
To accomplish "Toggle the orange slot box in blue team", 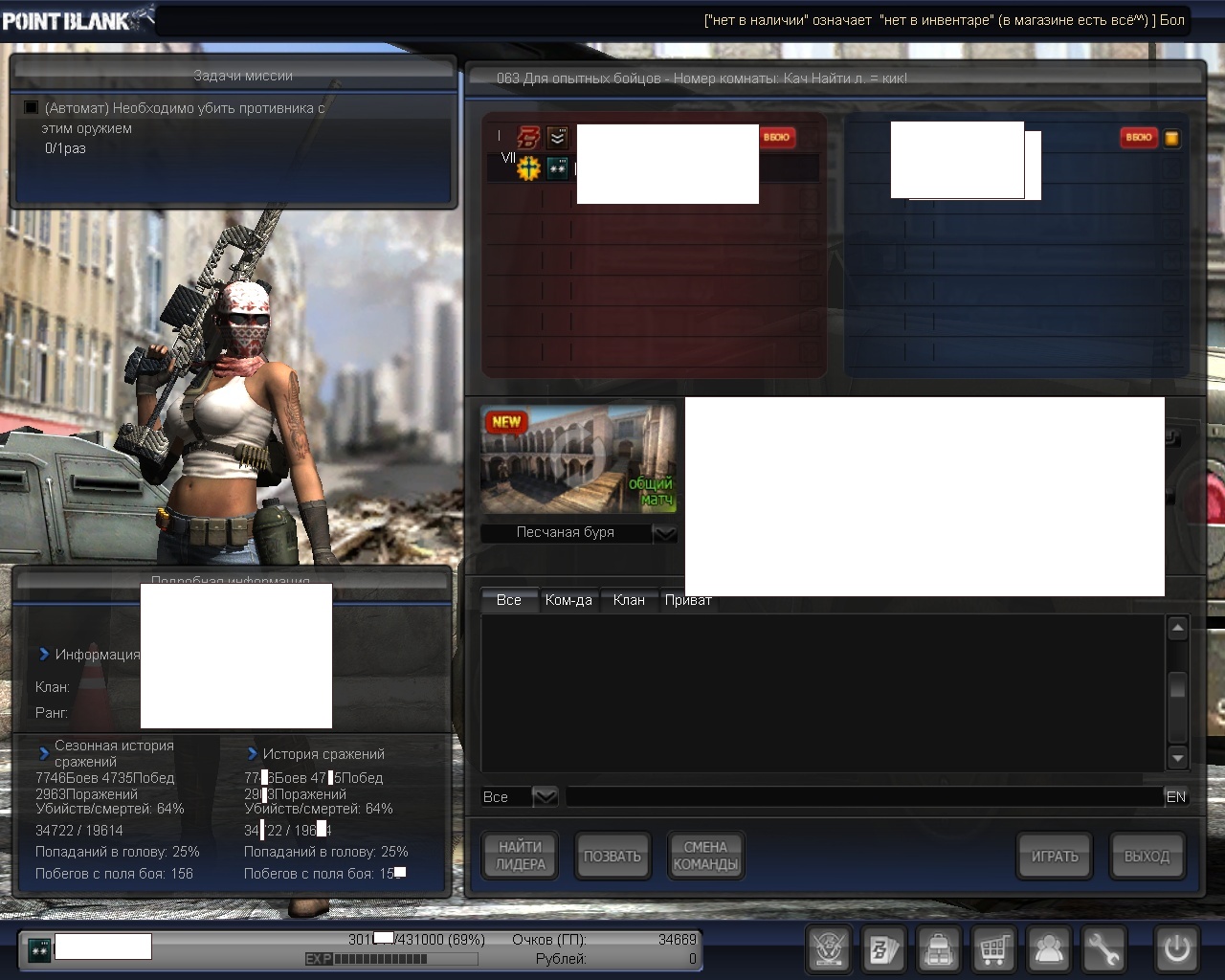I will coord(1171,138).
